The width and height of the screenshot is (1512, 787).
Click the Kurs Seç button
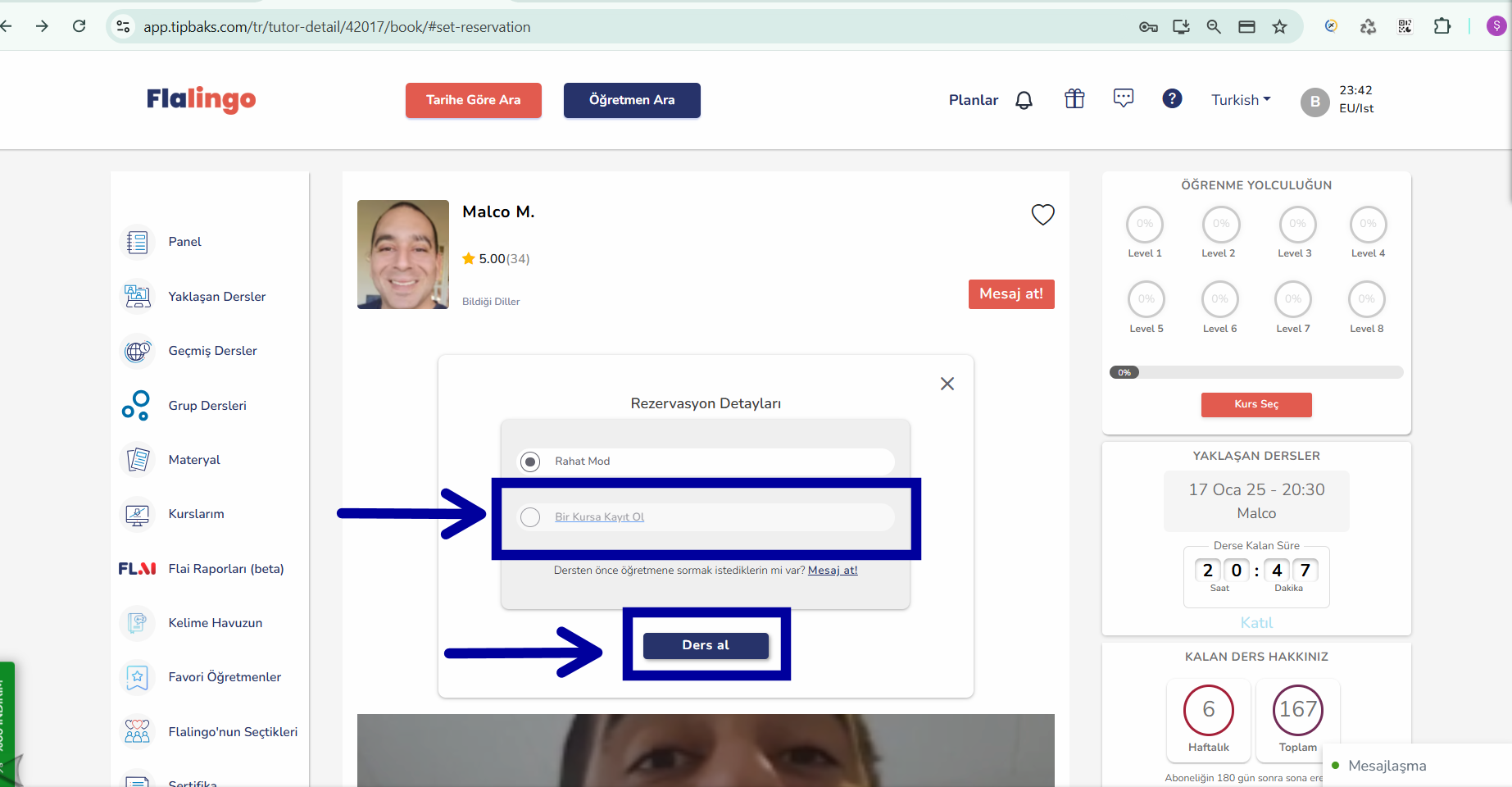point(1256,404)
